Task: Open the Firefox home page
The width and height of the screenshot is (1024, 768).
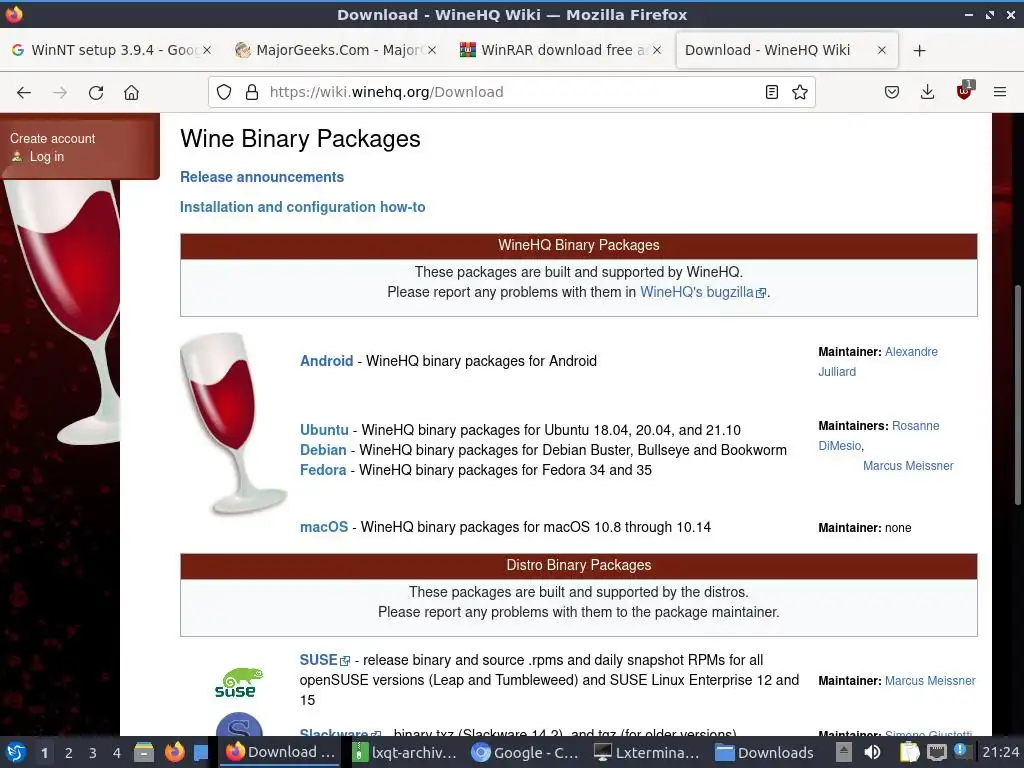Action: (x=131, y=92)
